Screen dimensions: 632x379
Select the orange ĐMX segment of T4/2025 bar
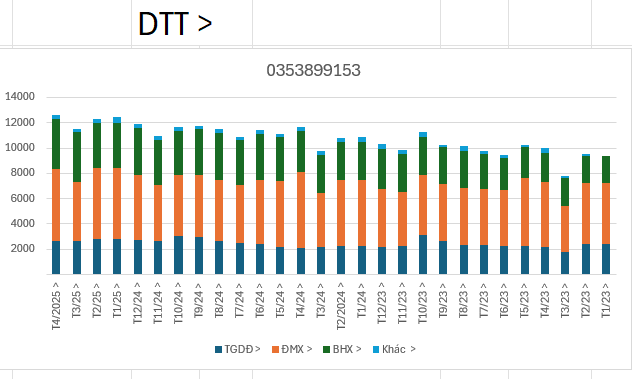(56, 205)
